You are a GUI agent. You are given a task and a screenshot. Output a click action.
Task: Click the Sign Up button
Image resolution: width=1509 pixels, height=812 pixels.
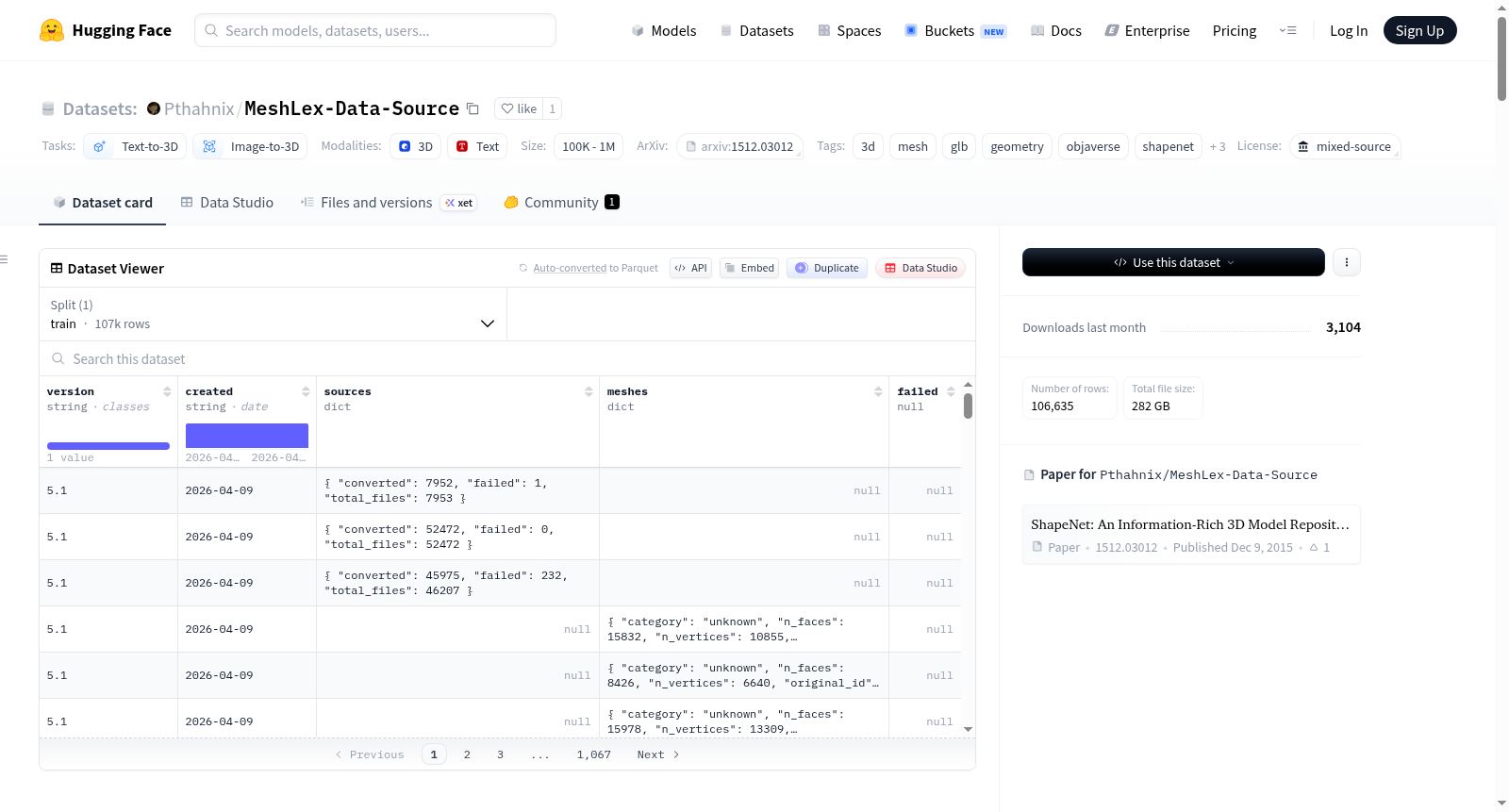click(x=1420, y=30)
